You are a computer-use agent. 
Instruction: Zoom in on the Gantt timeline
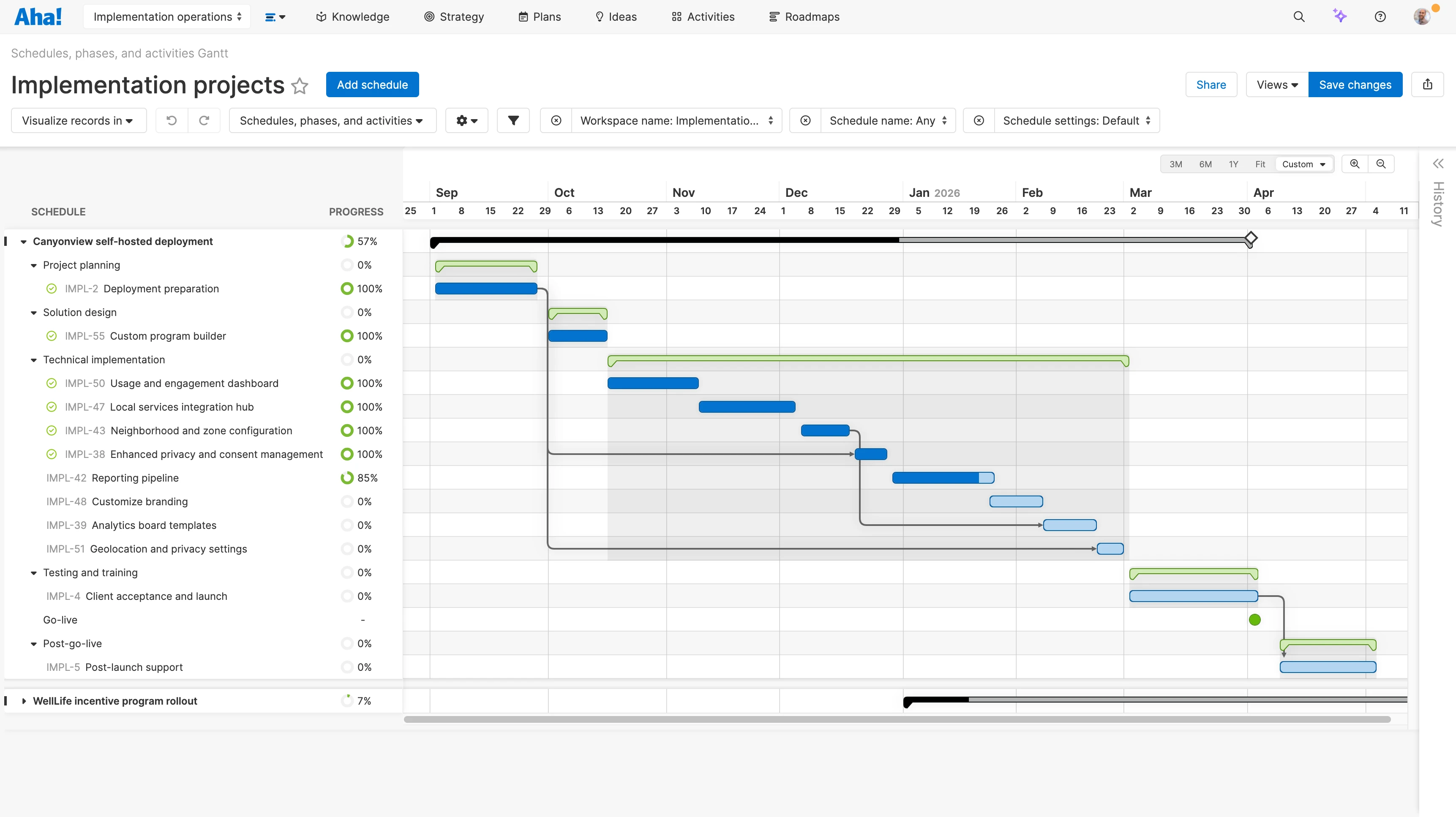(1355, 164)
